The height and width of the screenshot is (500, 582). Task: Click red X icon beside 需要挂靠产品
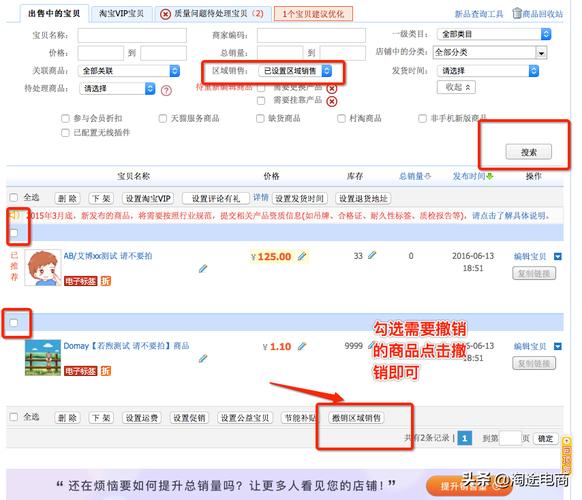(x=332, y=101)
